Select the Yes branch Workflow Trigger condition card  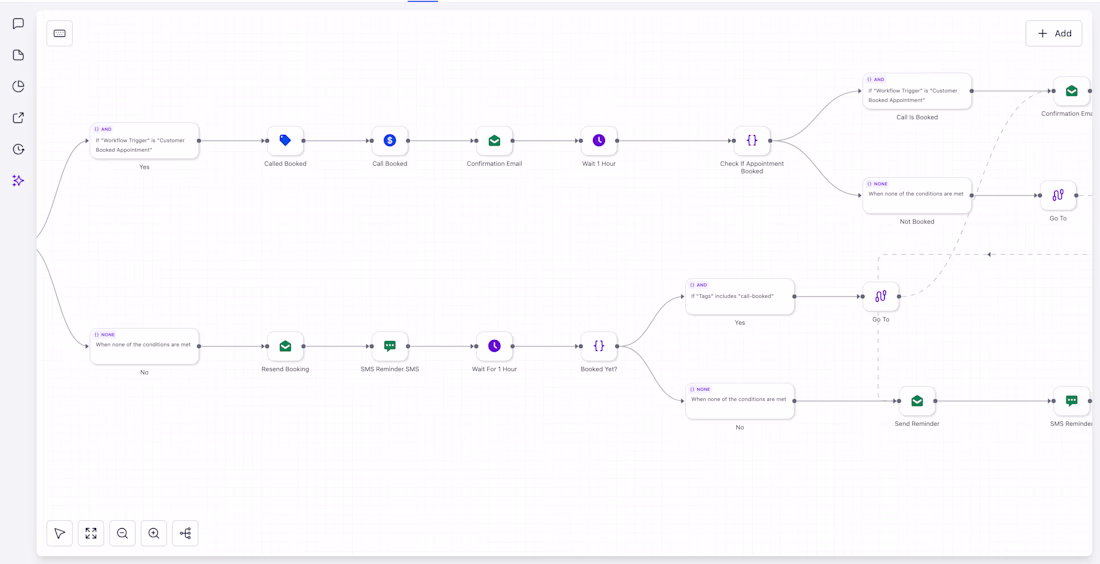point(145,141)
